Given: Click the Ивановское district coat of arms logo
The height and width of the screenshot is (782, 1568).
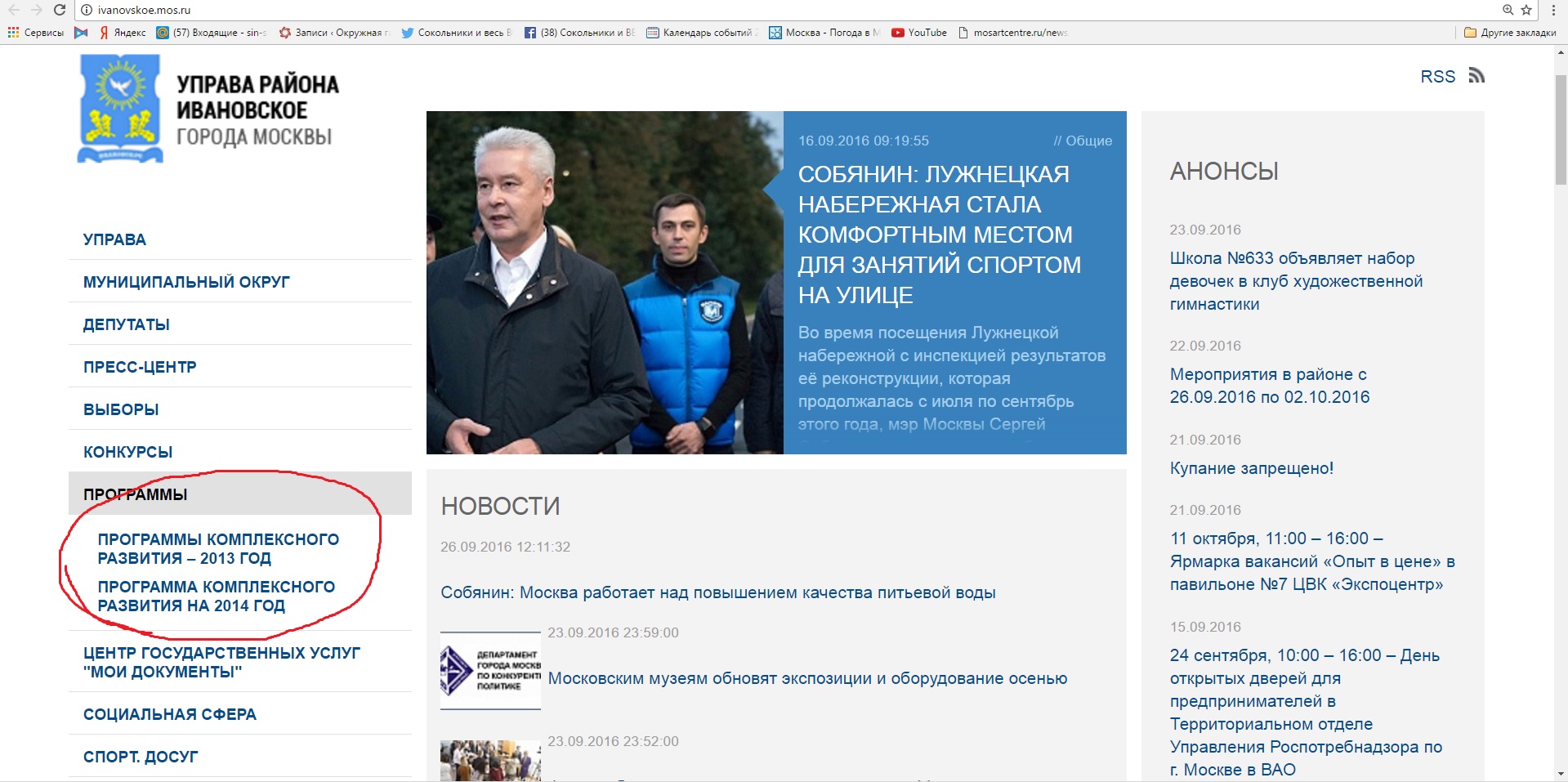Looking at the screenshot, I should point(121,109).
